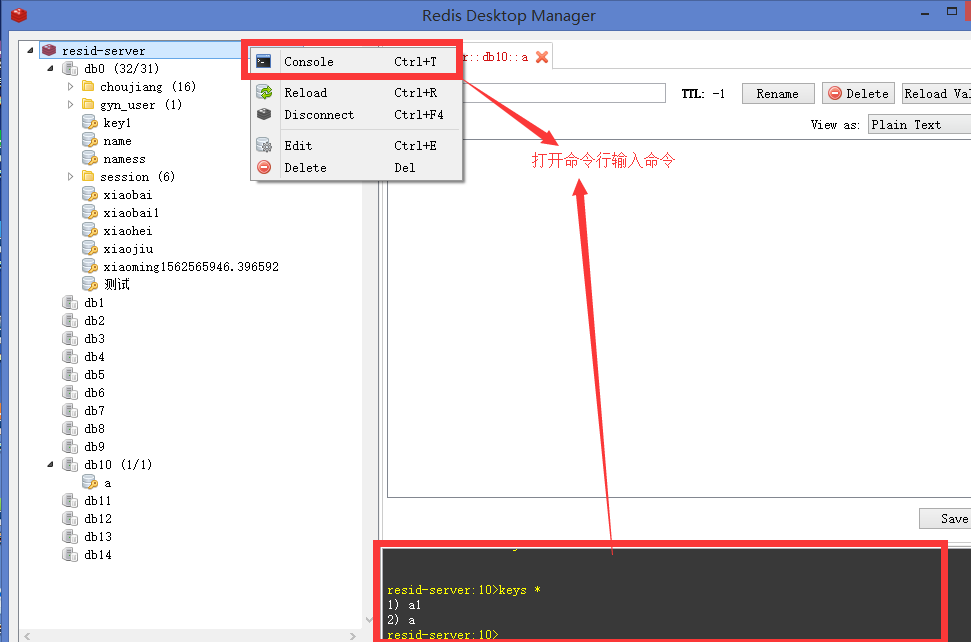Choose Edit from the context menu
This screenshot has width=971, height=642.
click(357, 145)
